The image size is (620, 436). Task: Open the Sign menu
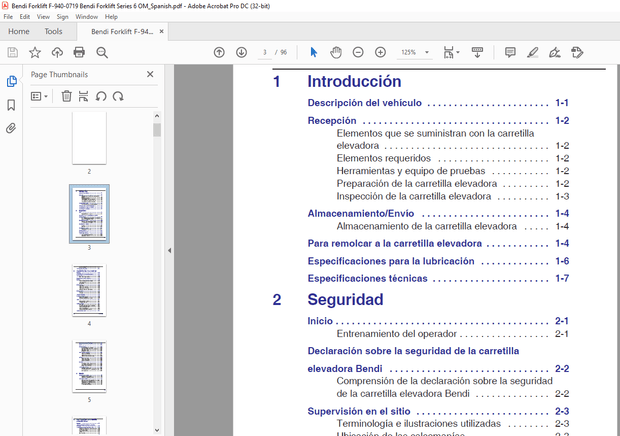[62, 17]
